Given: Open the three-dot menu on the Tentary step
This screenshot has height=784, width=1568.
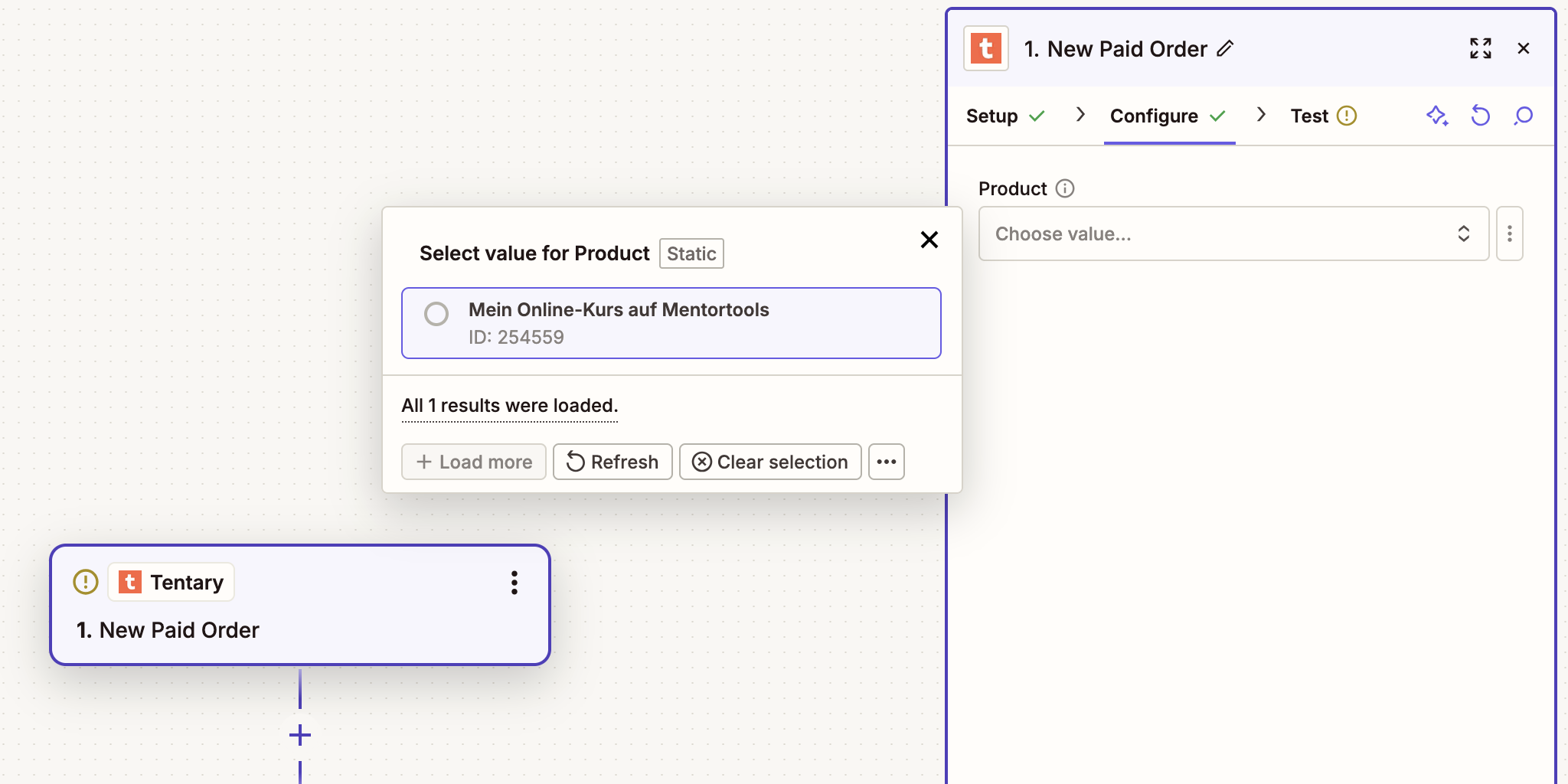Looking at the screenshot, I should 514,583.
